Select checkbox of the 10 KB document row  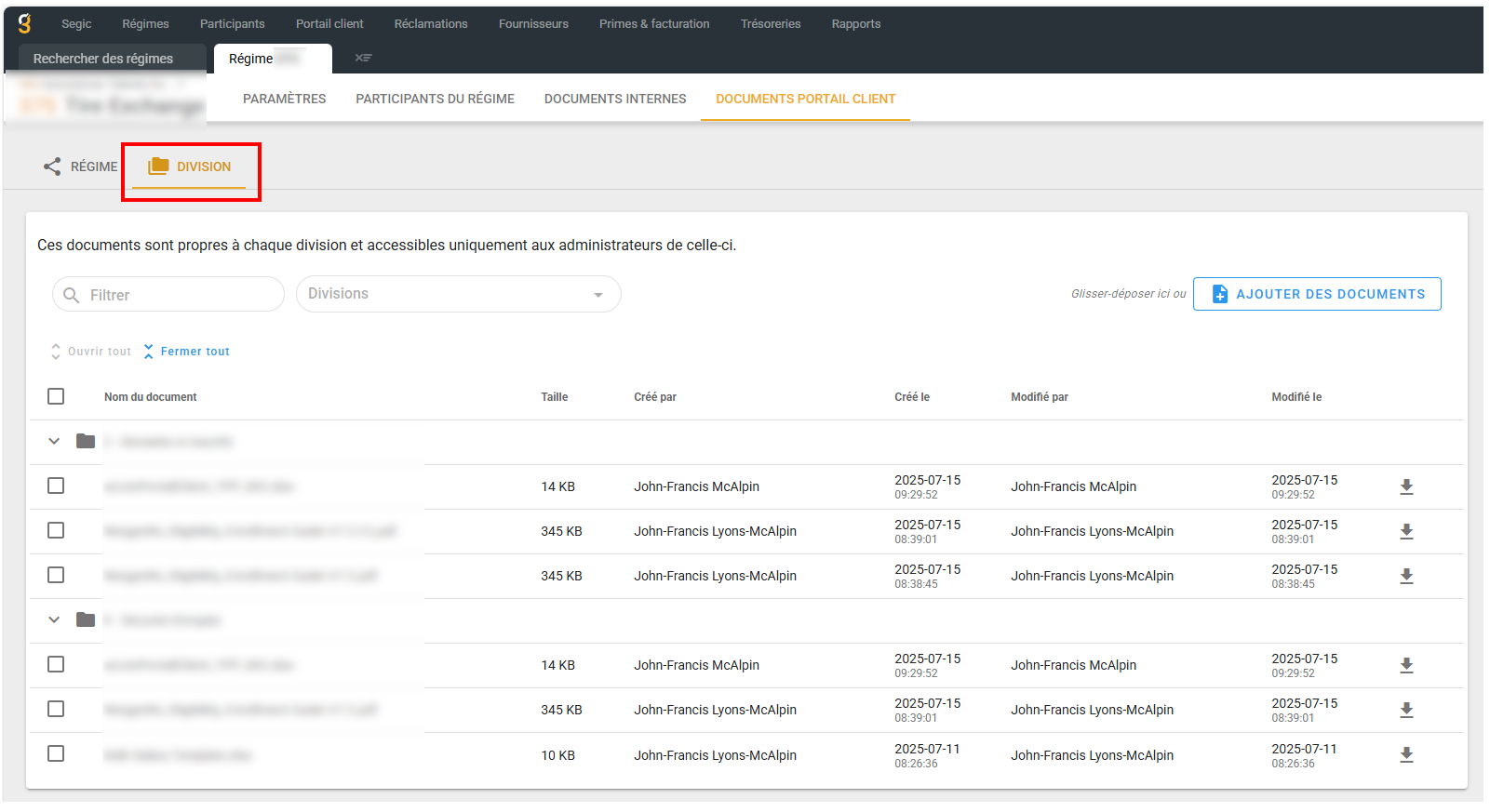coord(56,753)
